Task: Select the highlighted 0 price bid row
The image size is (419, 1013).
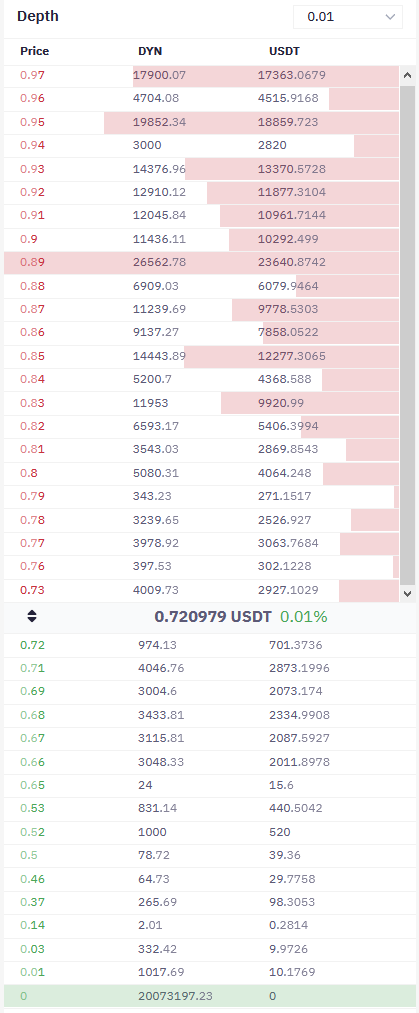Action: pyautogui.click(x=210, y=996)
